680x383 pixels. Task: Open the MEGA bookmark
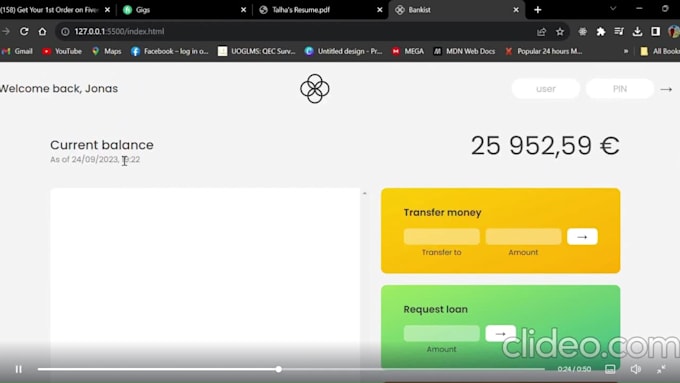(x=408, y=51)
